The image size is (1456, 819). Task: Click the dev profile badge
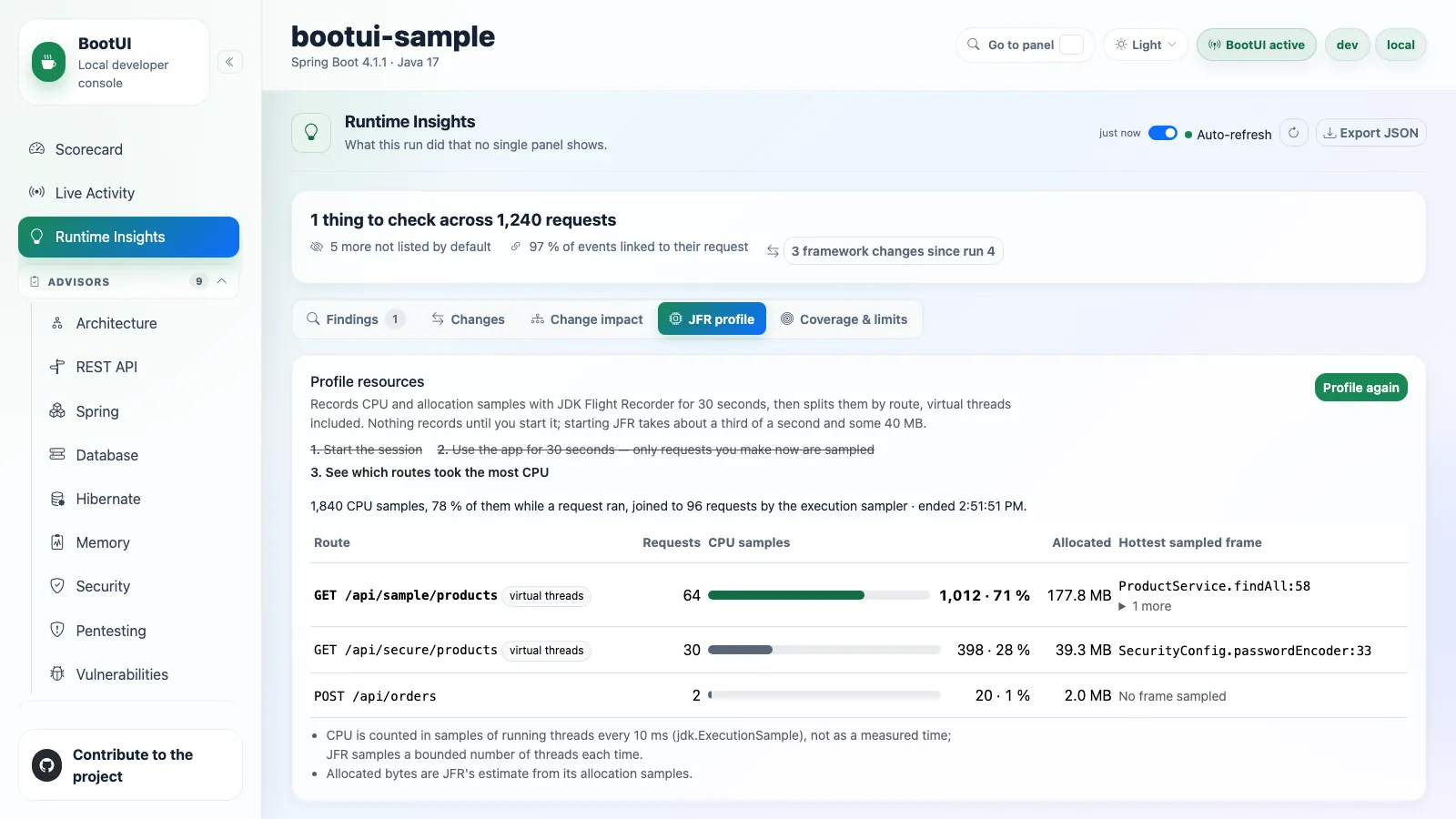point(1348,45)
